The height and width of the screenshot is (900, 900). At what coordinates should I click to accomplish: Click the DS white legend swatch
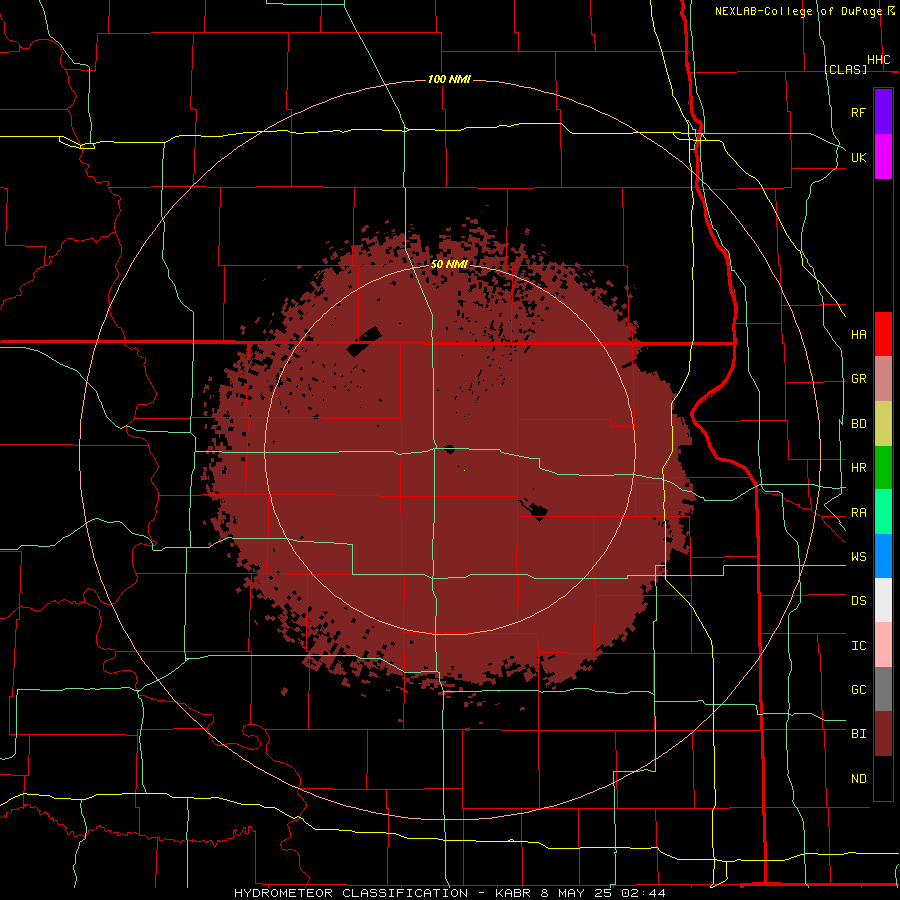click(883, 600)
